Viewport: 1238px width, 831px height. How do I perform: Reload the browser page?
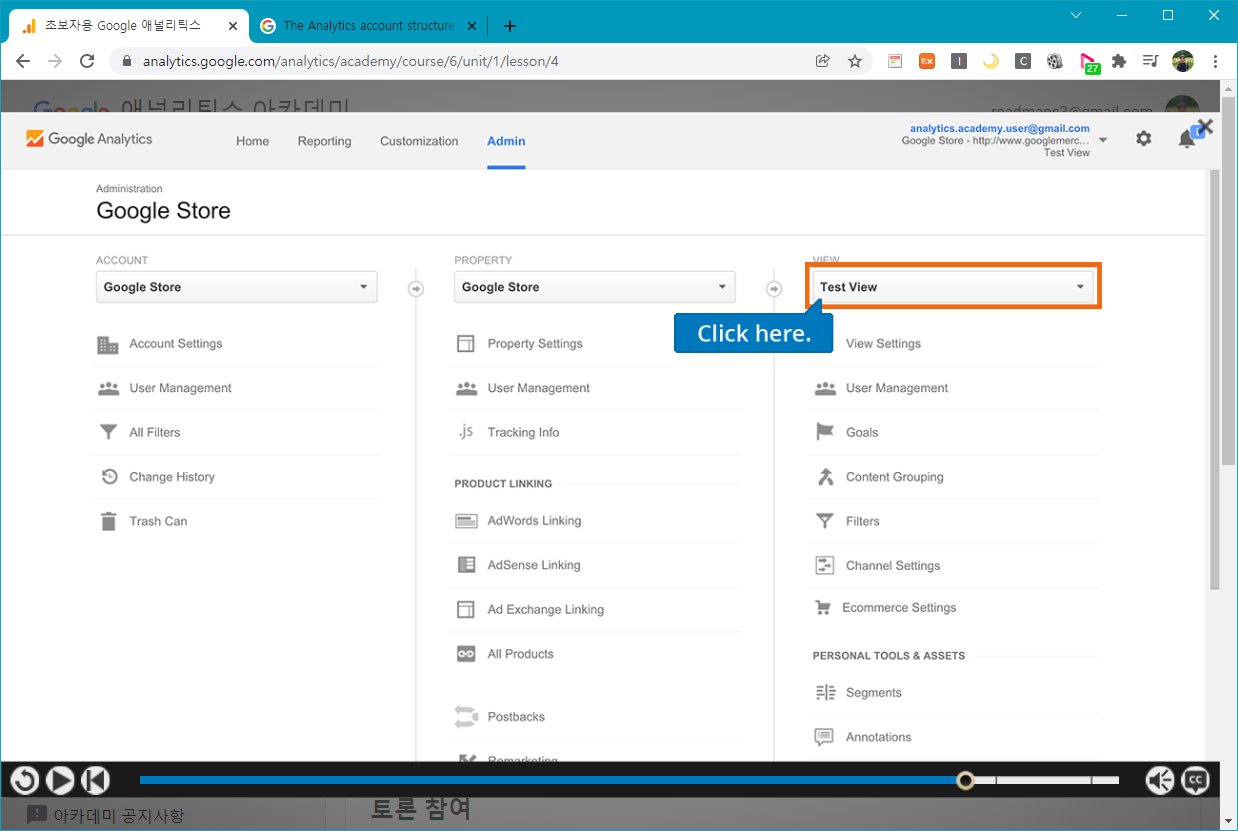[x=87, y=61]
